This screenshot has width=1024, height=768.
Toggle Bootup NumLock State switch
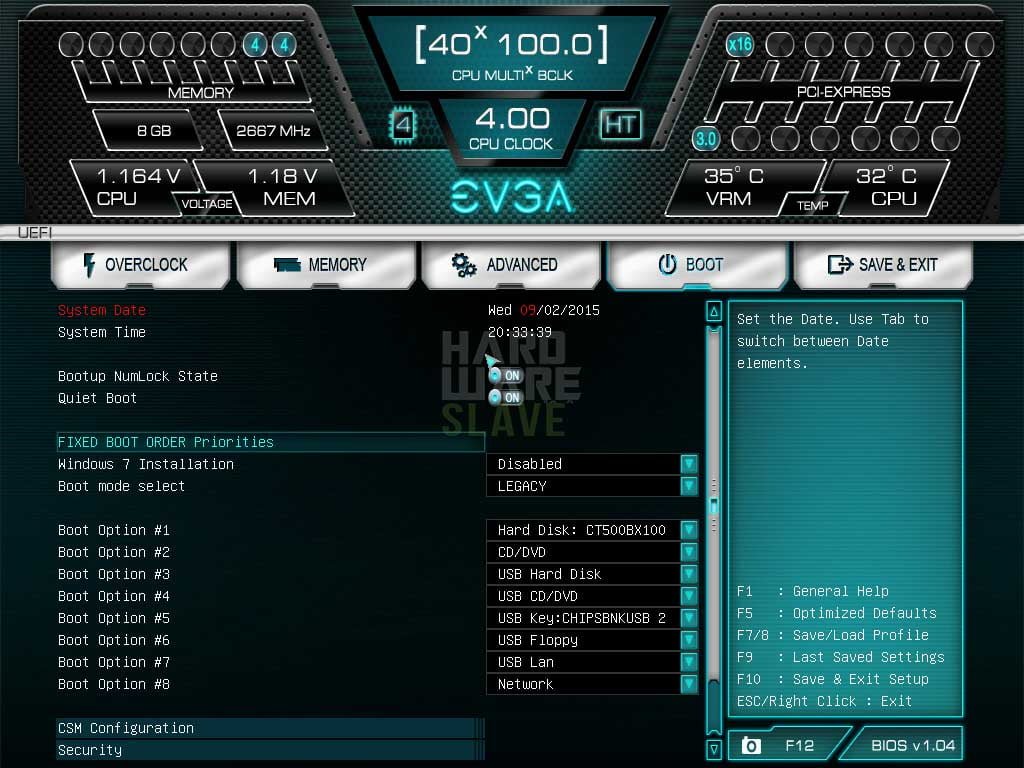[505, 376]
